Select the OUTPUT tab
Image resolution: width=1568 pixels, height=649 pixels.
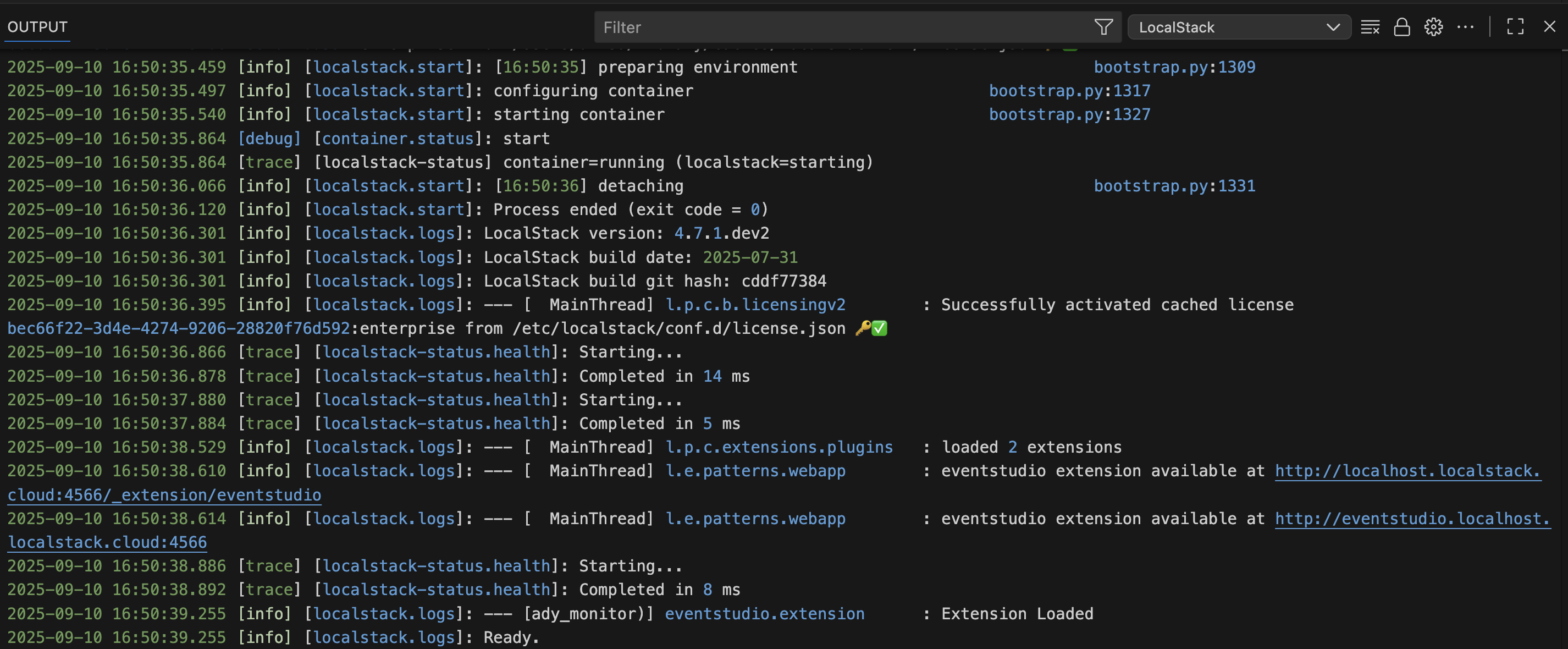click(x=37, y=26)
